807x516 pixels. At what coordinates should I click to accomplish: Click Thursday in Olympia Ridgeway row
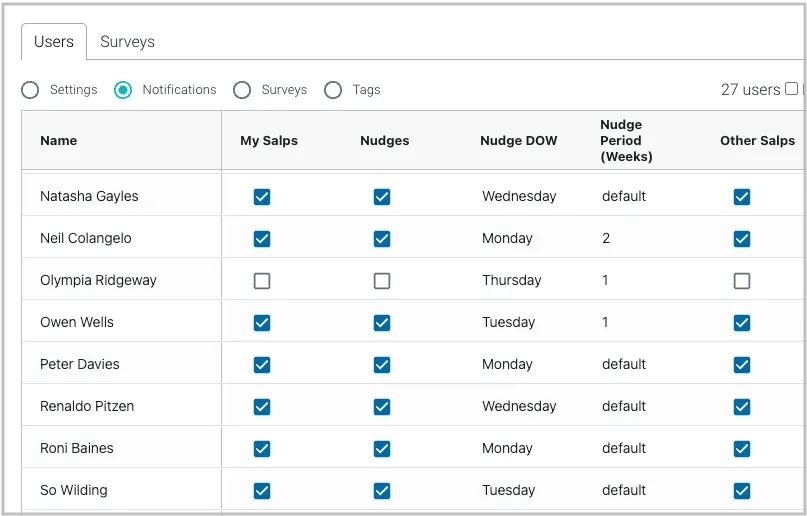[512, 280]
